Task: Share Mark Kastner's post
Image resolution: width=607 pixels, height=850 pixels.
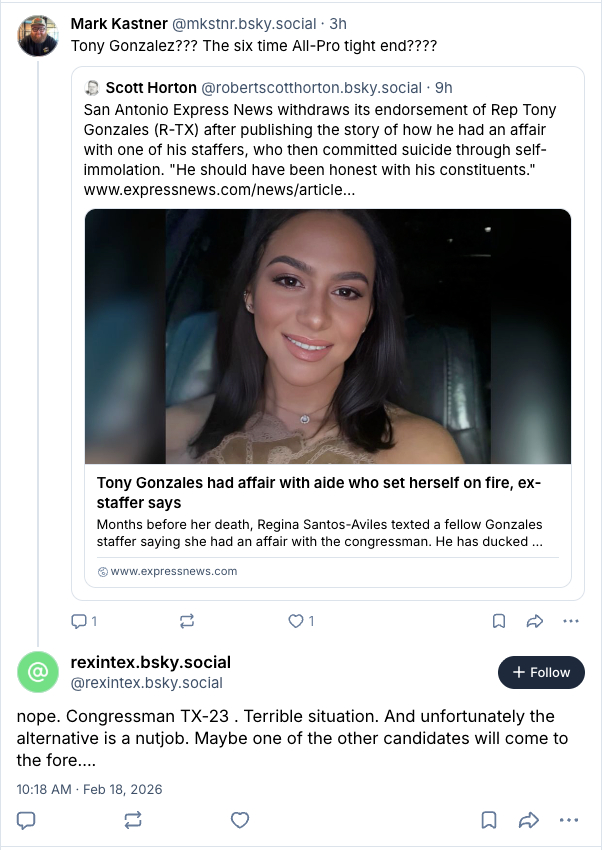Action: pos(534,621)
